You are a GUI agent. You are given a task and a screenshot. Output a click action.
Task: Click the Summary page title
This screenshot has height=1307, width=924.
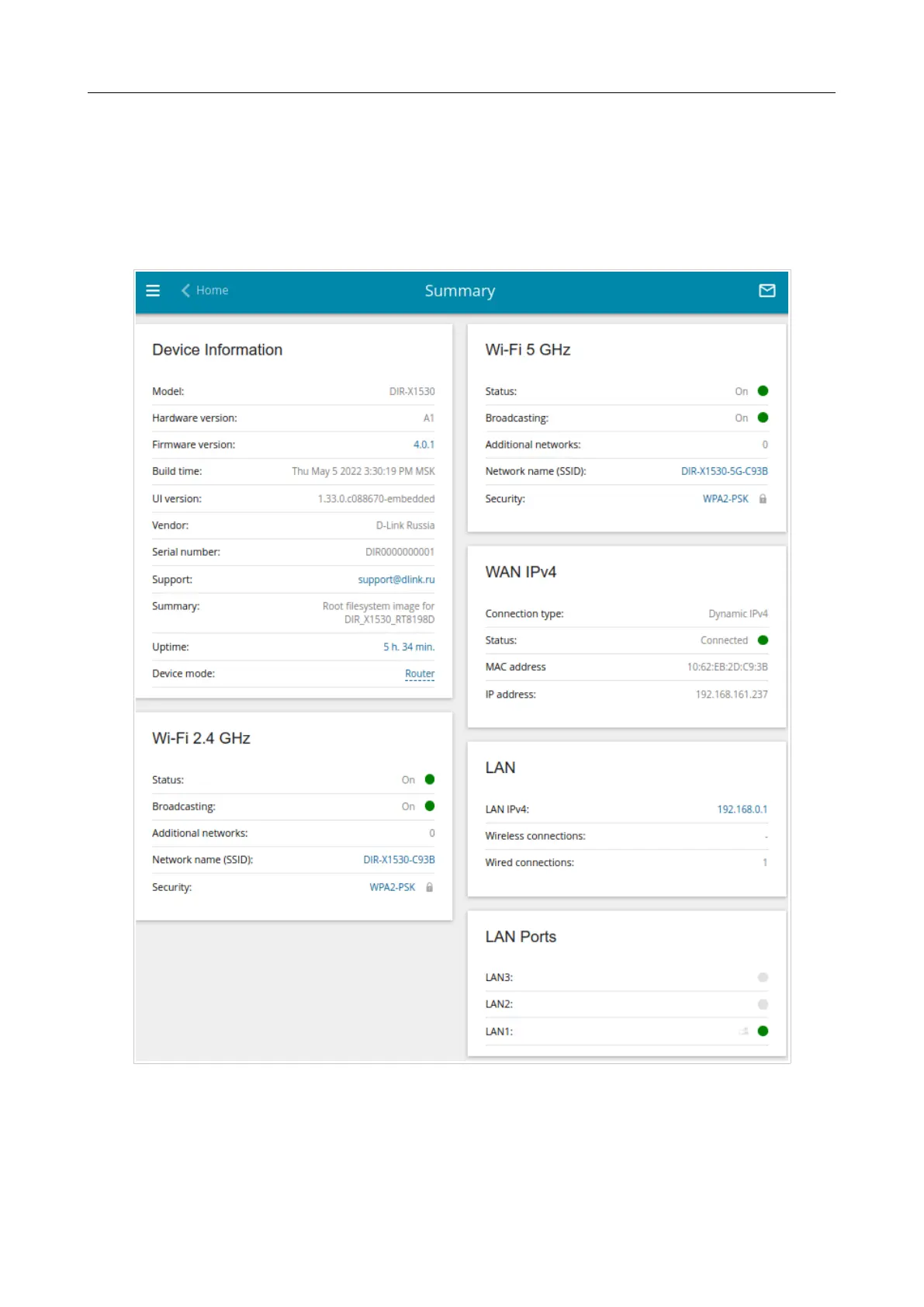(460, 291)
